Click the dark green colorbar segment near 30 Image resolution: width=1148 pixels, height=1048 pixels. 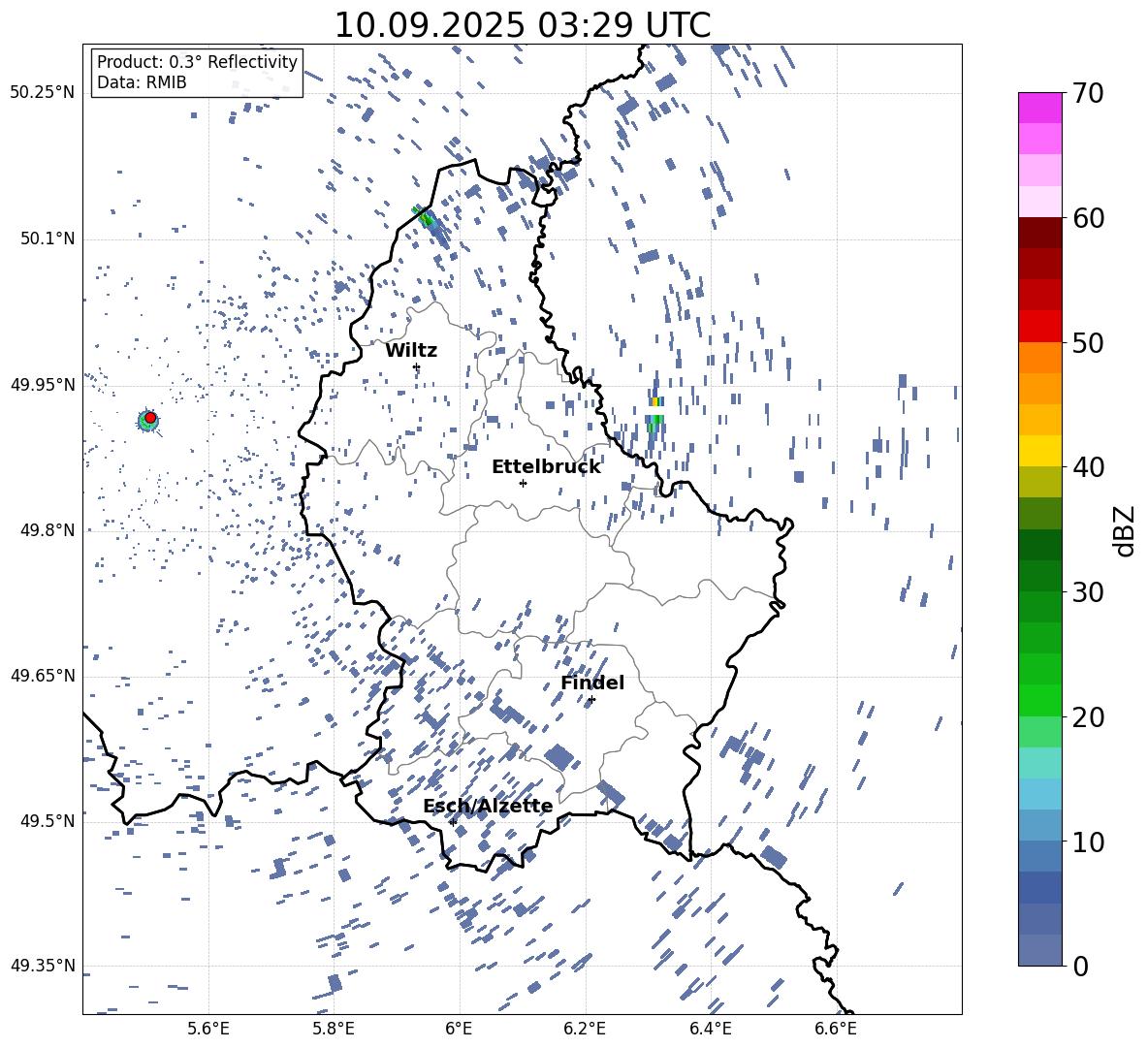[1039, 576]
